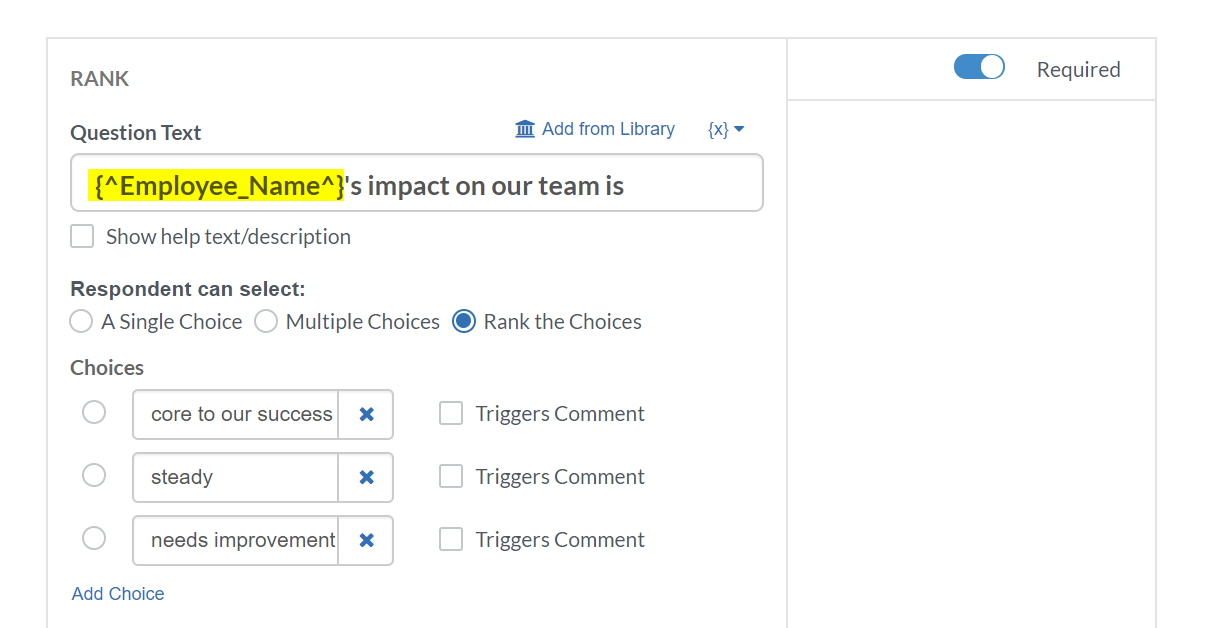Image resolution: width=1206 pixels, height=628 pixels.
Task: Select radio button beside 'core to our success'
Action: pos(94,413)
